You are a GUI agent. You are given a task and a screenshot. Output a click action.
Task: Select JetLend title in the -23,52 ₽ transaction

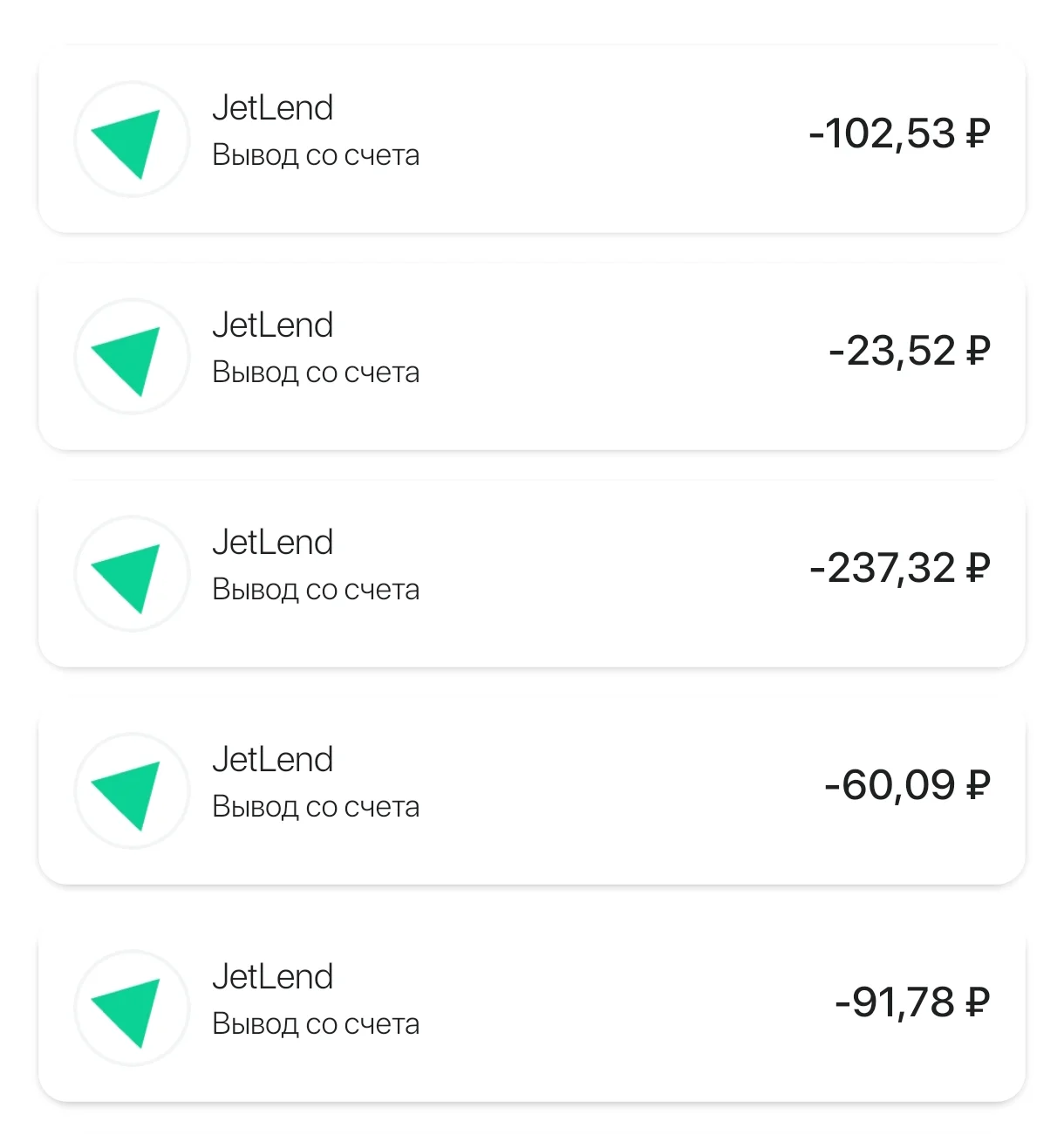[x=273, y=325]
